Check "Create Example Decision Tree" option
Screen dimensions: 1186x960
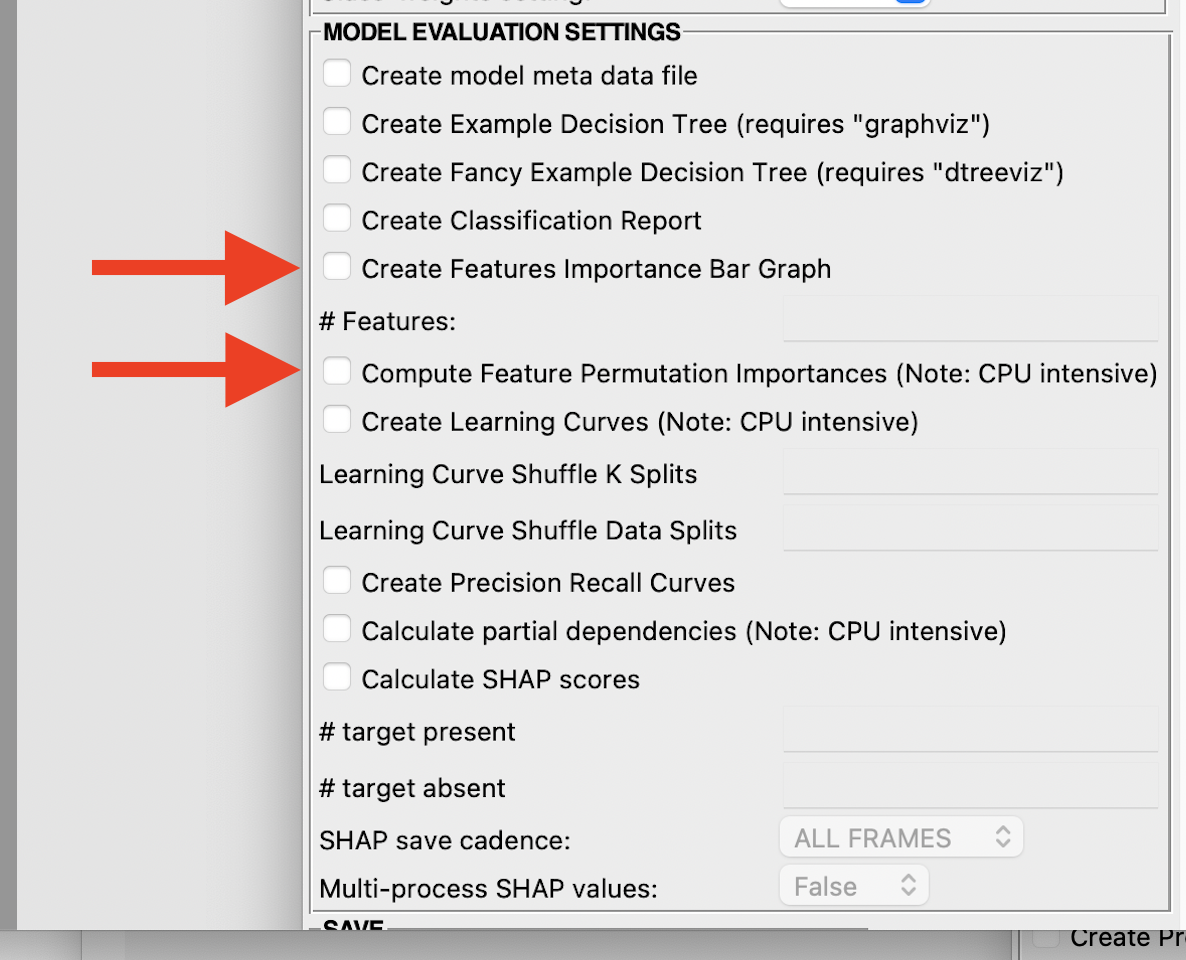tap(337, 121)
